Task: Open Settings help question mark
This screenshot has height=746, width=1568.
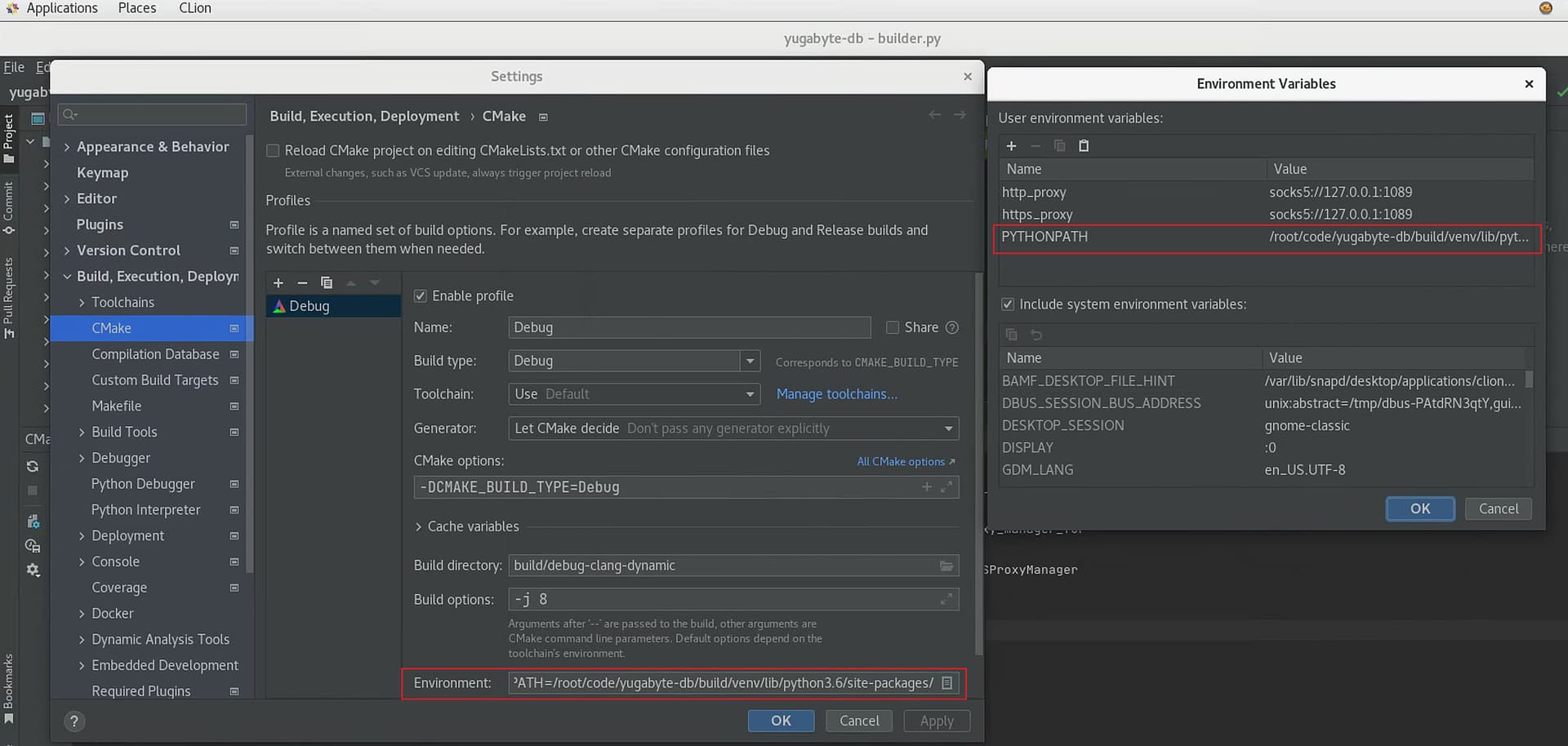Action: pos(74,722)
